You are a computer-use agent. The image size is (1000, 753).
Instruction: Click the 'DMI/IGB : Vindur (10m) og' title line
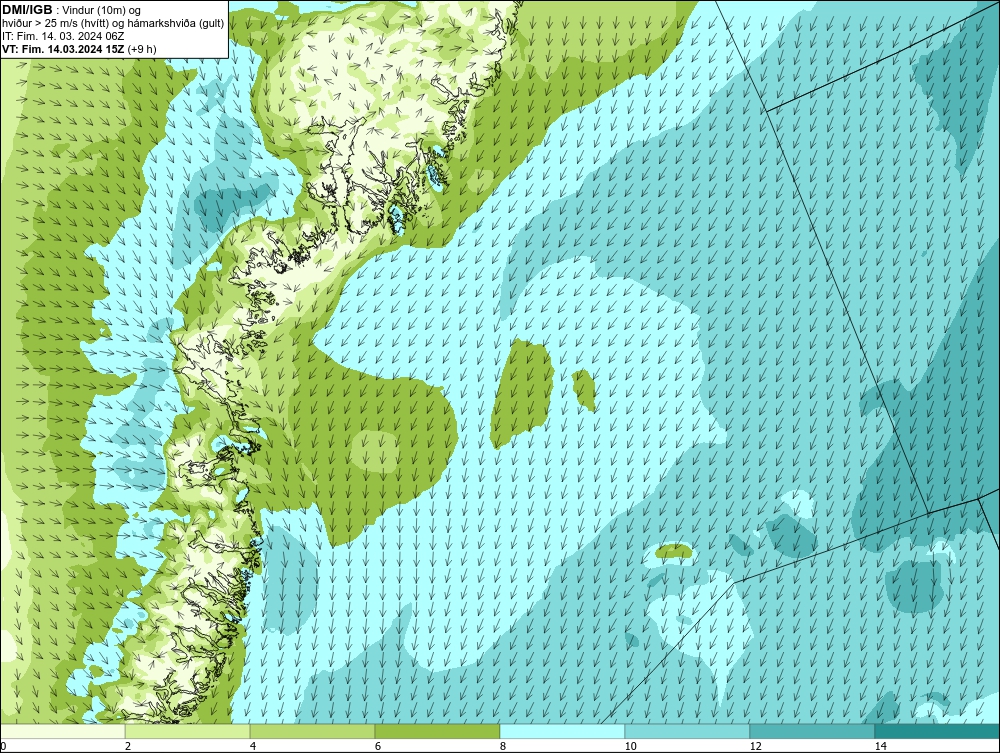point(71,10)
